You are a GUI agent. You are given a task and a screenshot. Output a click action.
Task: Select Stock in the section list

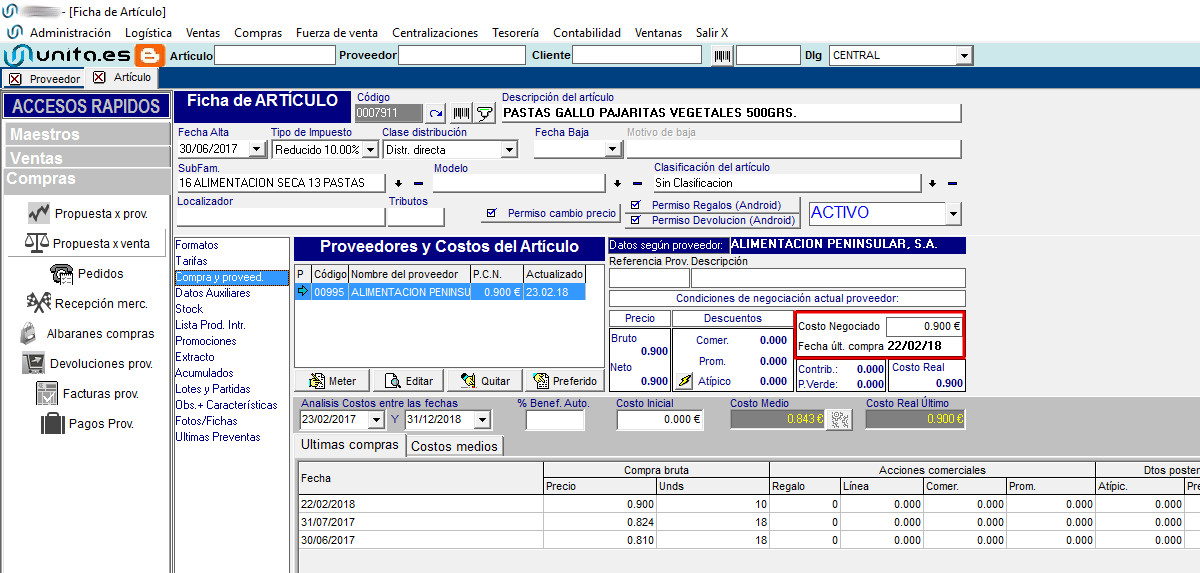click(189, 309)
